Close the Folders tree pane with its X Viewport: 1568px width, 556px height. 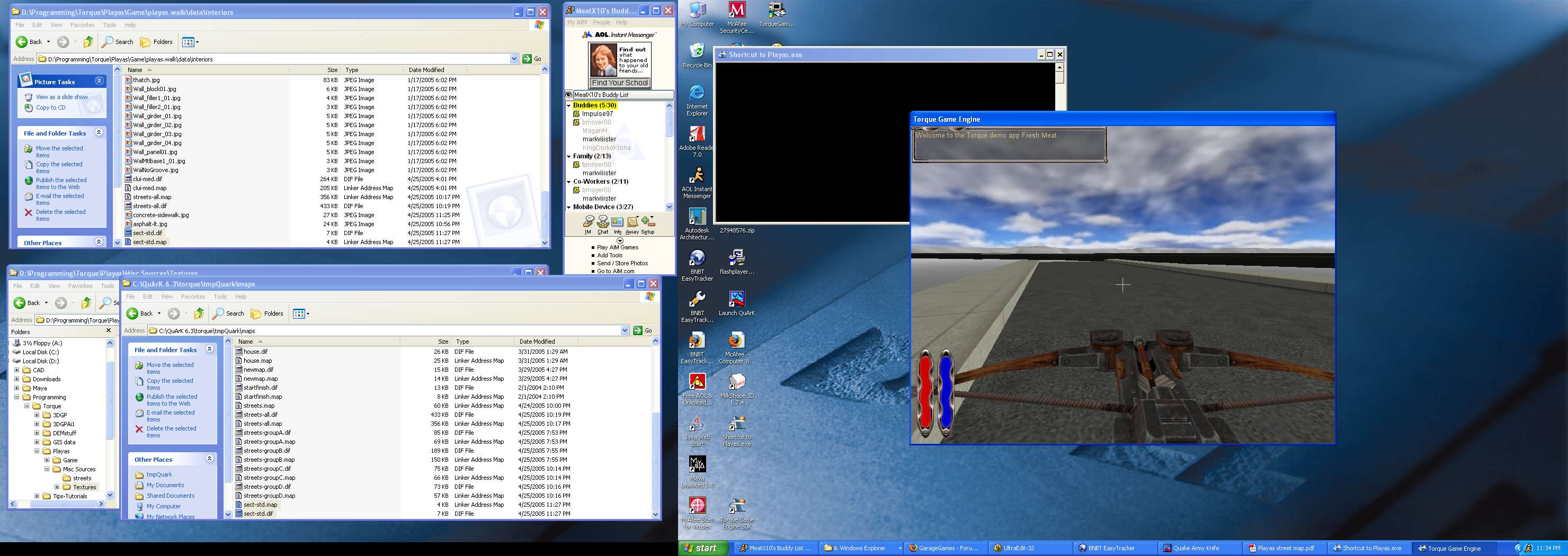[109, 331]
